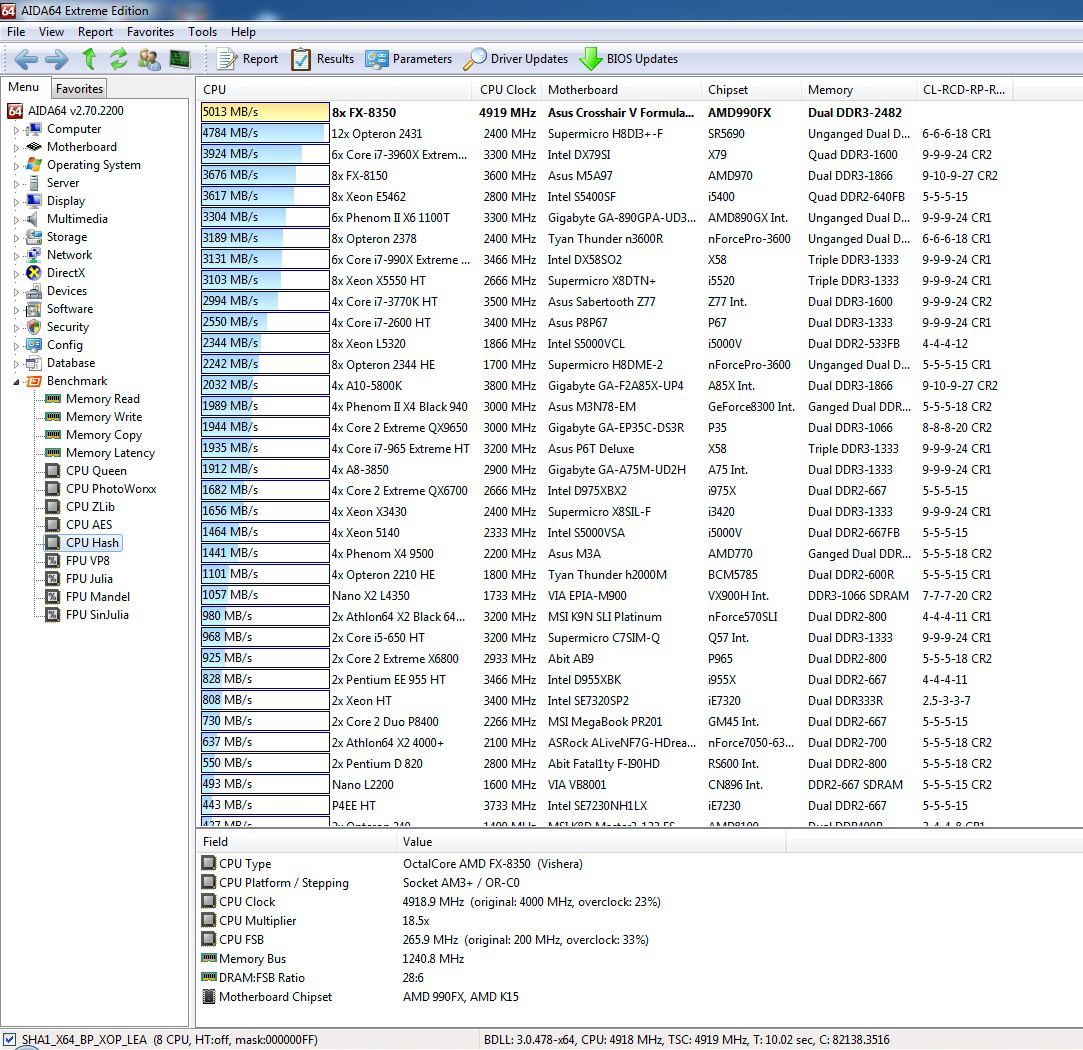1083x1050 pixels.
Task: Toggle the SHA1_X64_BP_XOP_LEA status bar checkbox
Action: [x=10, y=1039]
